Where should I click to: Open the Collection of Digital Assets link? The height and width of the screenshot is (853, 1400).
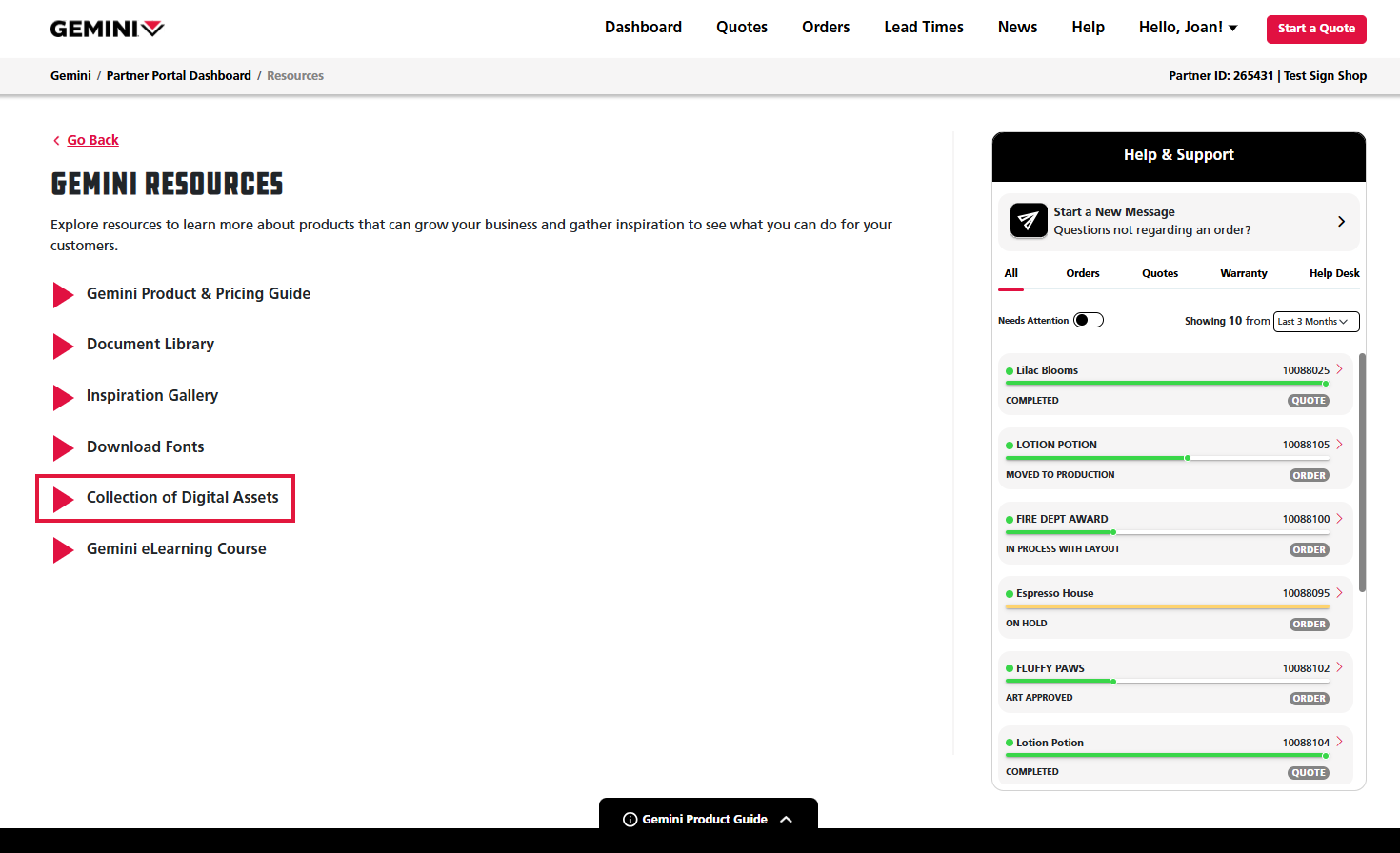tap(182, 498)
